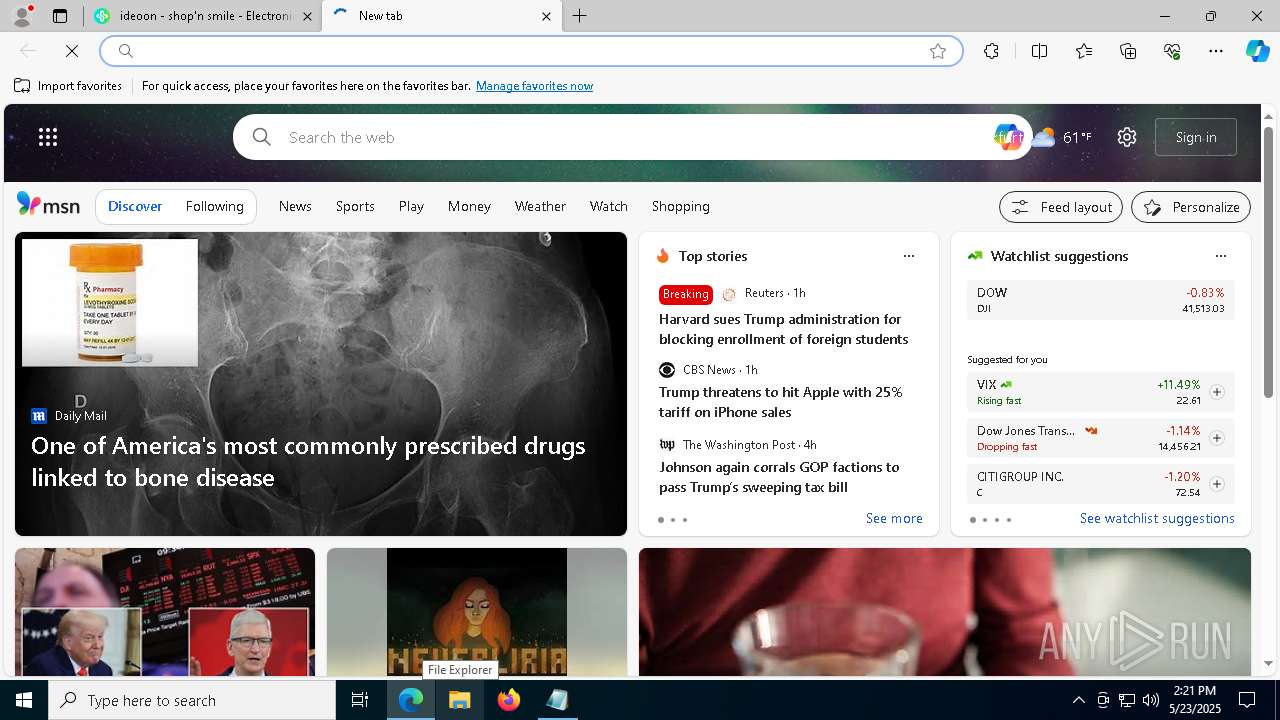Open the Money menu item
The height and width of the screenshot is (720, 1280).
[x=469, y=206]
